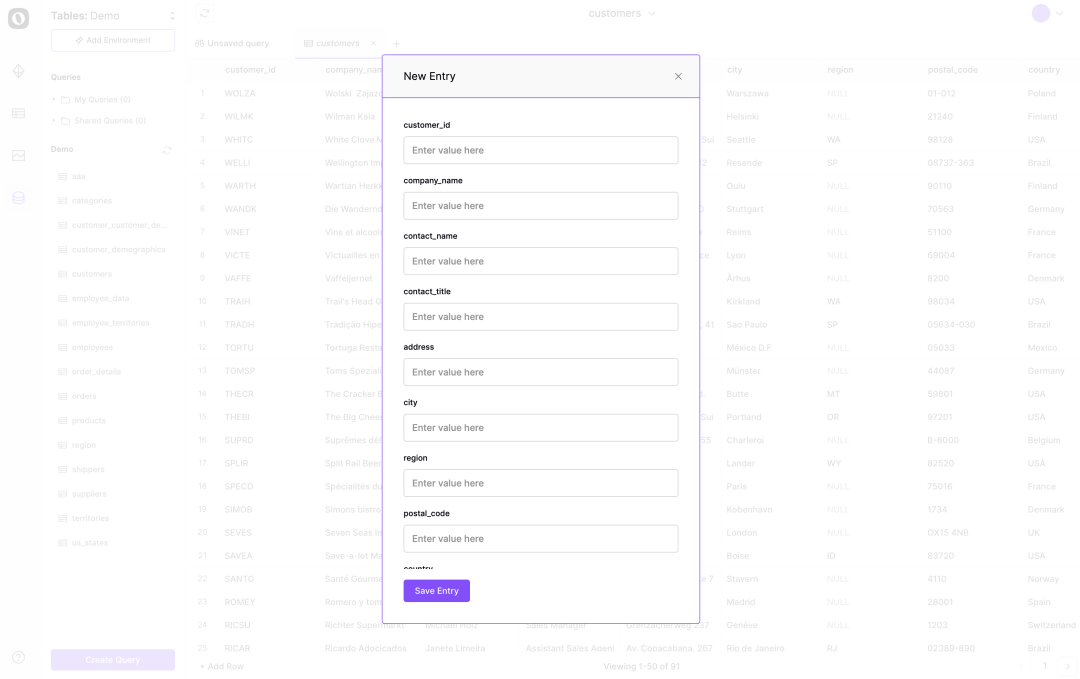Image resolution: width=1080 pixels, height=679 pixels.
Task: Expand the Shared Queries folder
Action: 54,121
